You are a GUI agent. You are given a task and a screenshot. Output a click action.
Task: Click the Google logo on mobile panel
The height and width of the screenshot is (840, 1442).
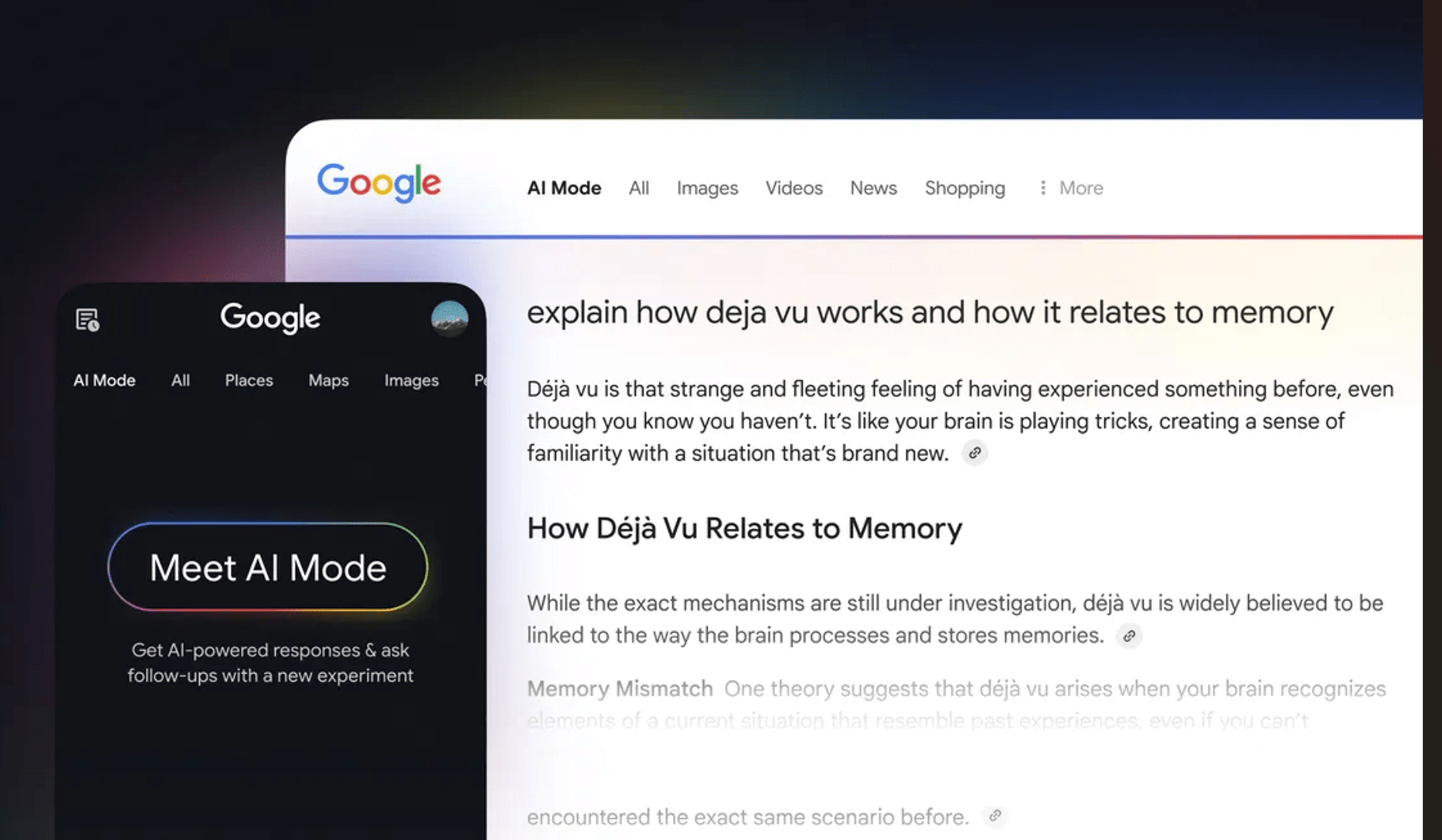270,318
